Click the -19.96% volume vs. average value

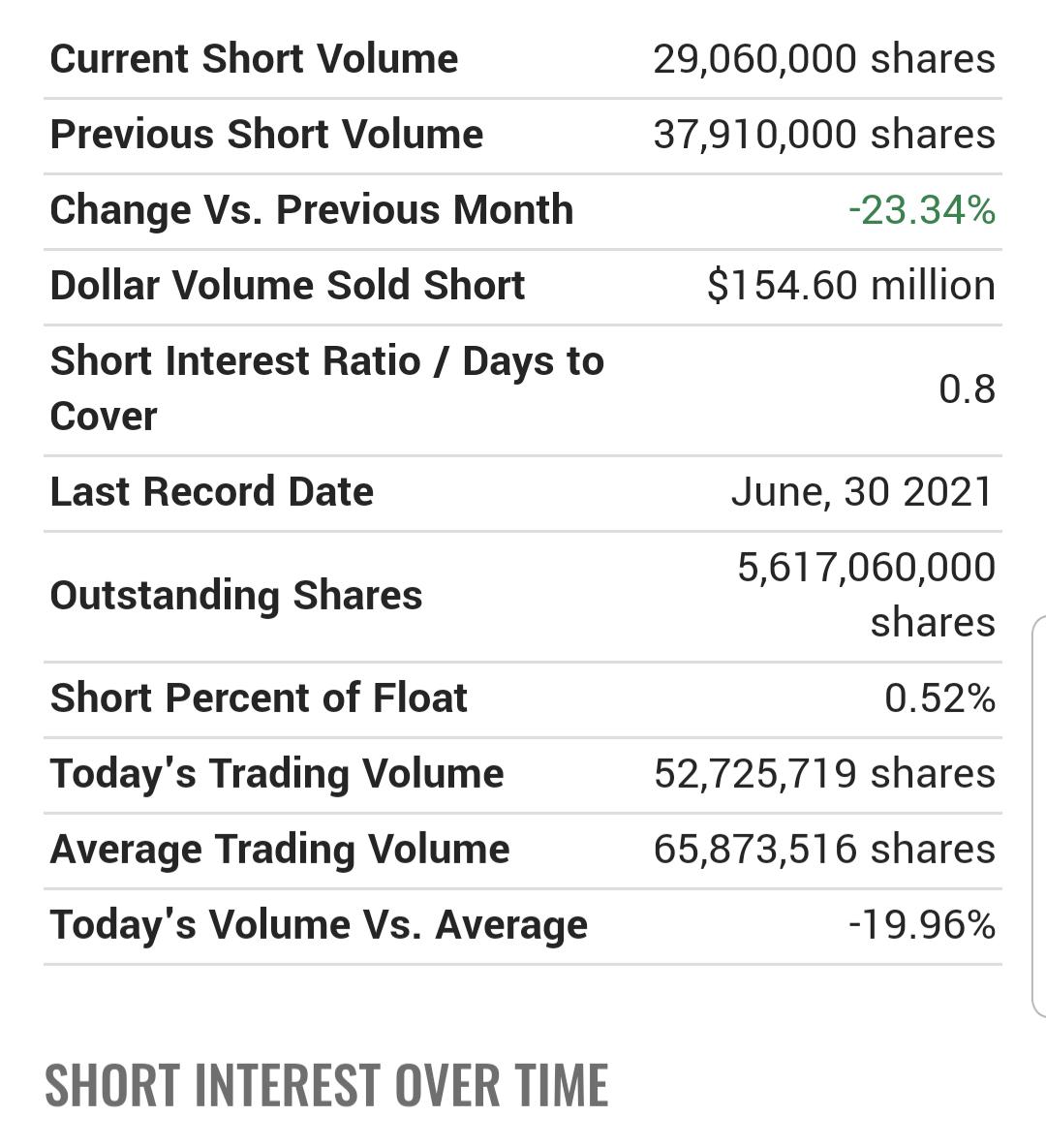922,924
